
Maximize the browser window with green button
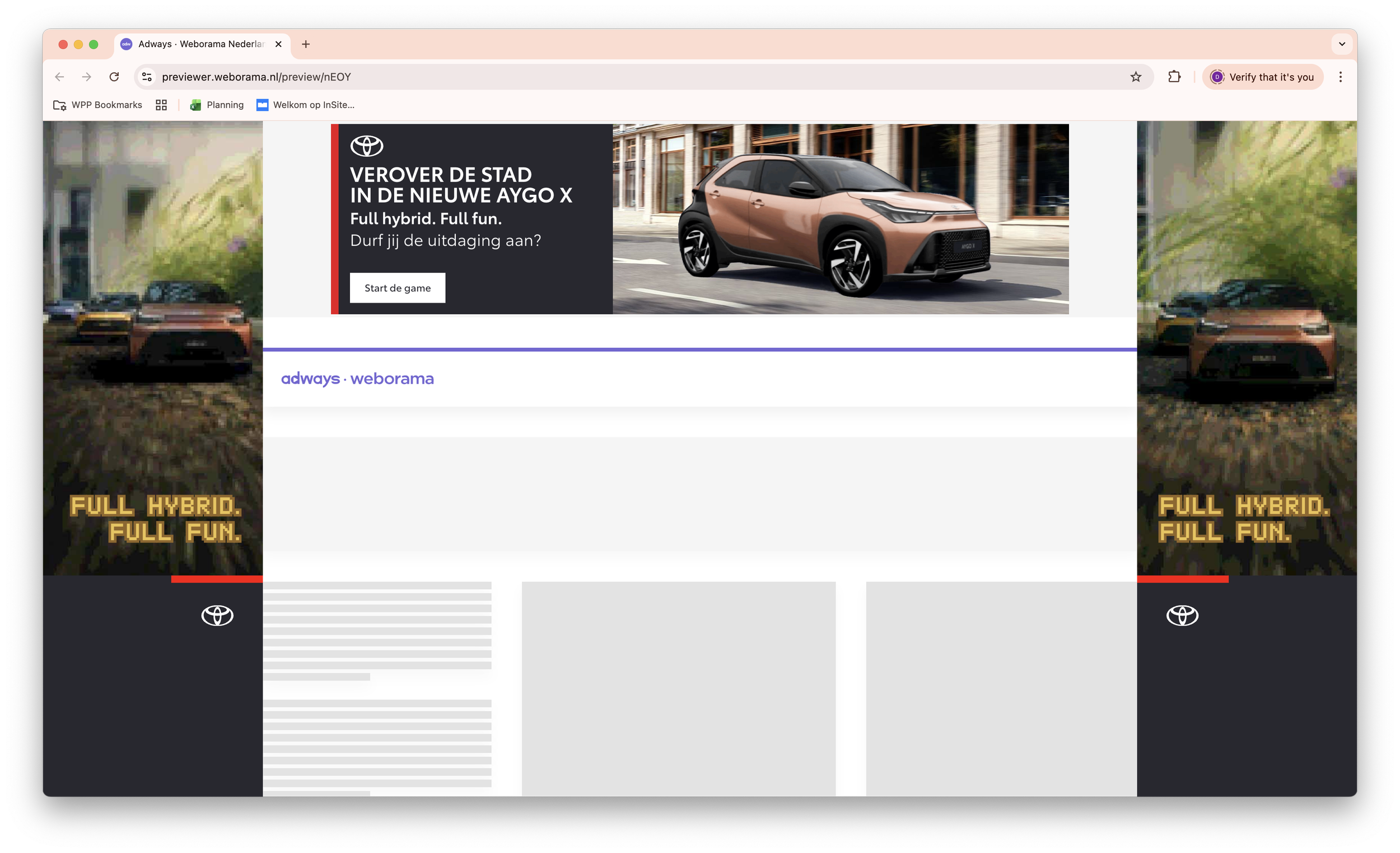[94, 44]
